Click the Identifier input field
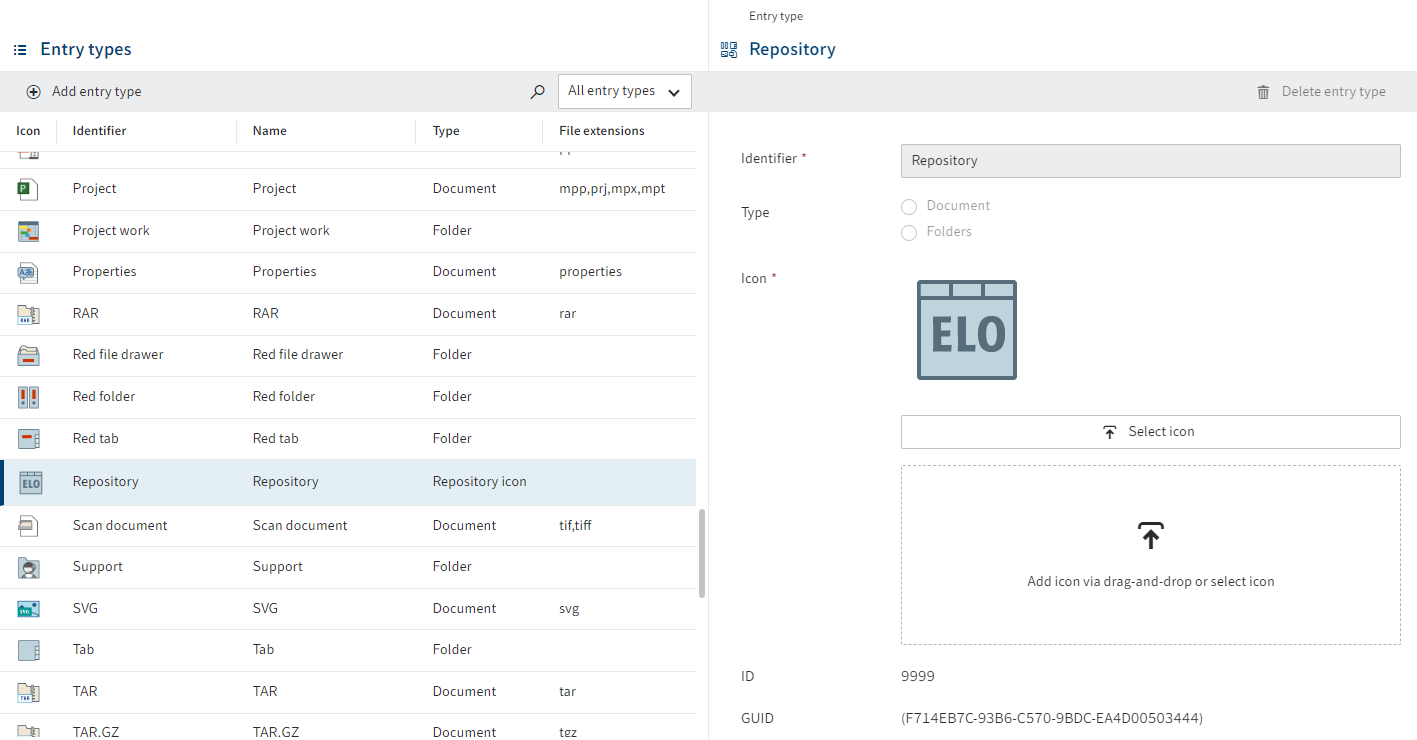1417x740 pixels. tap(1150, 160)
